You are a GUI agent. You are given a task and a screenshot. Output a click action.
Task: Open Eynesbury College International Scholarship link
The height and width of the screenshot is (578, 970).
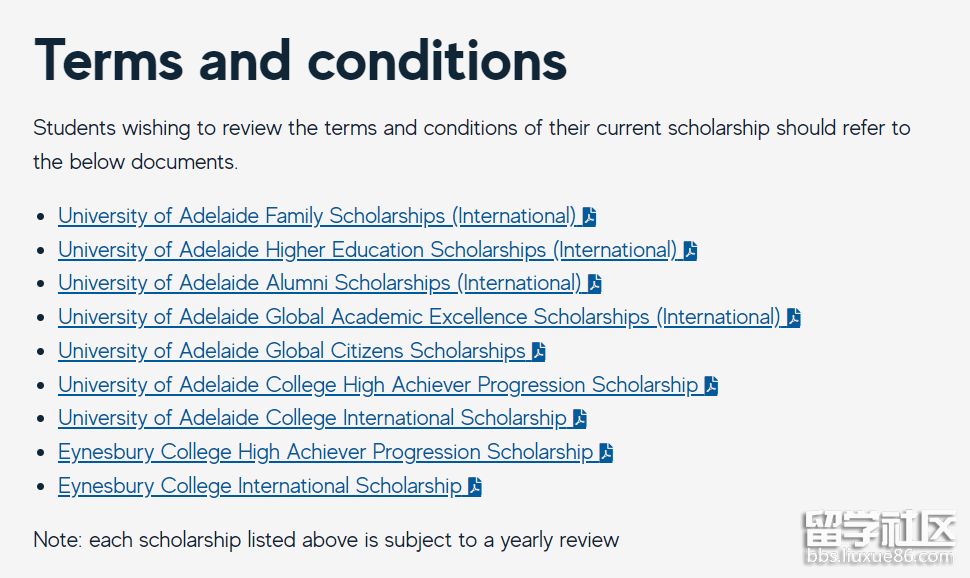259,486
